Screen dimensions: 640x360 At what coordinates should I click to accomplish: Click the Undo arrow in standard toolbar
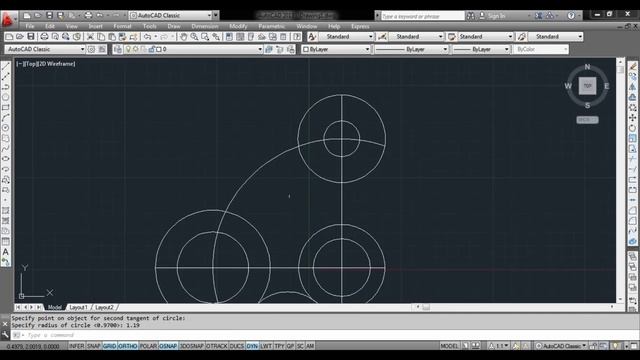(147, 37)
